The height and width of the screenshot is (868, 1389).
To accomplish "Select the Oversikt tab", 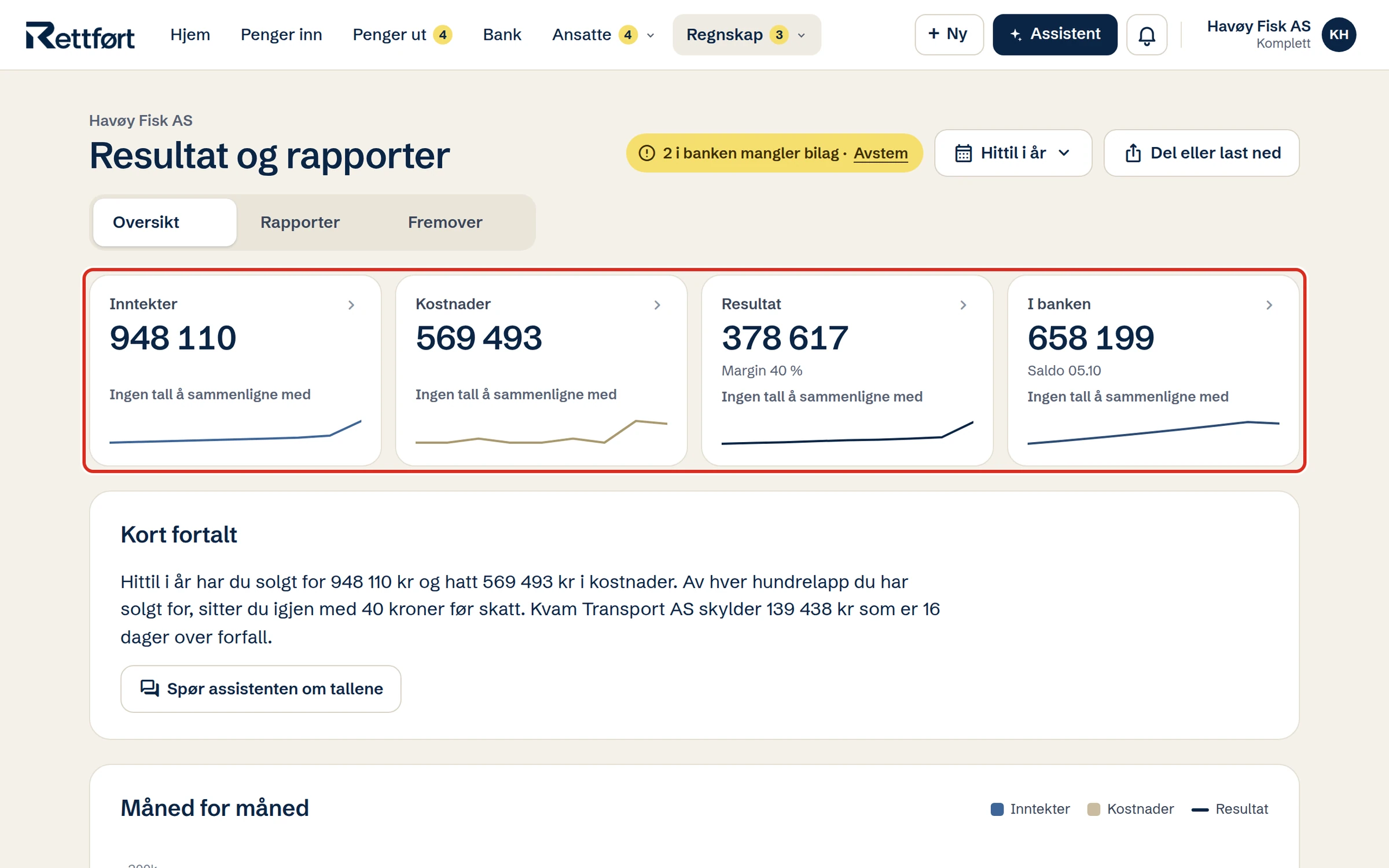I will tap(164, 222).
